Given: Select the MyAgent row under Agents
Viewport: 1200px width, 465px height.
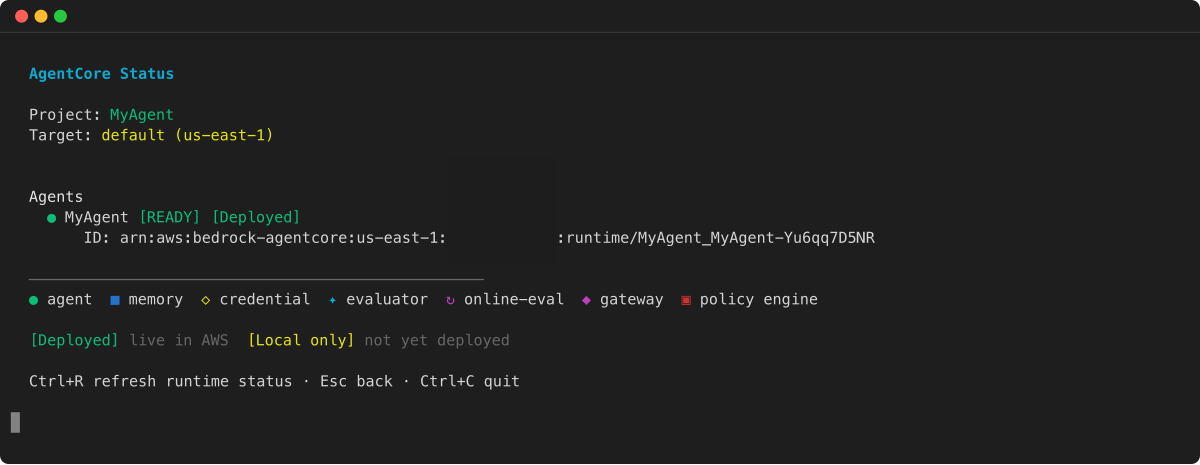Looking at the screenshot, I should [x=173, y=217].
